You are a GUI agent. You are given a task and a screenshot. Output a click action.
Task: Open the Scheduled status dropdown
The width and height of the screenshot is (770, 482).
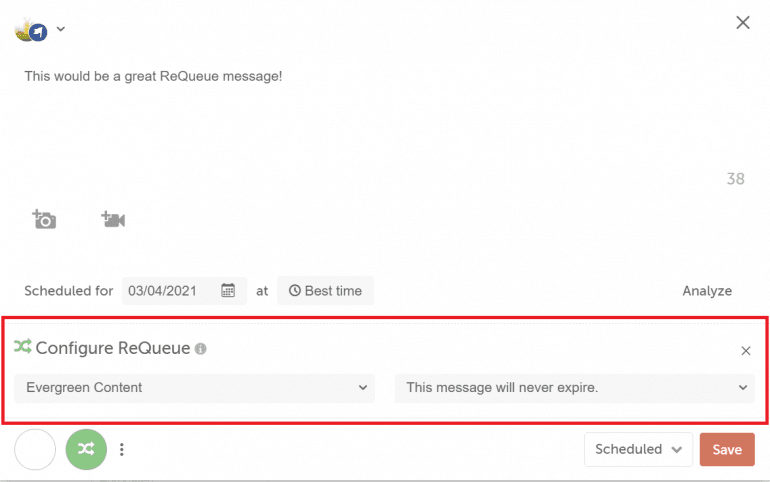[x=638, y=449]
